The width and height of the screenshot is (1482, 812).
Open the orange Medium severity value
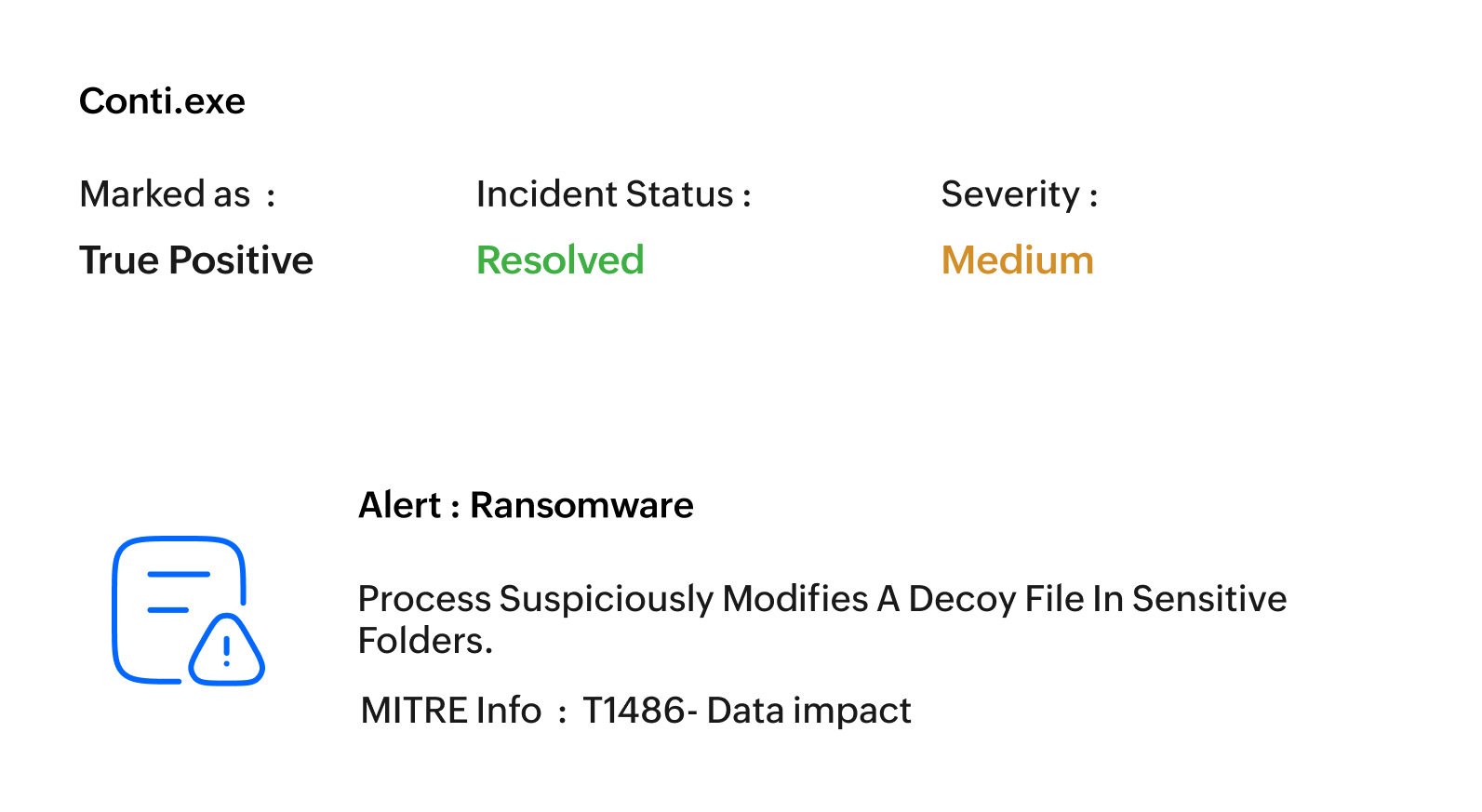point(1018,260)
